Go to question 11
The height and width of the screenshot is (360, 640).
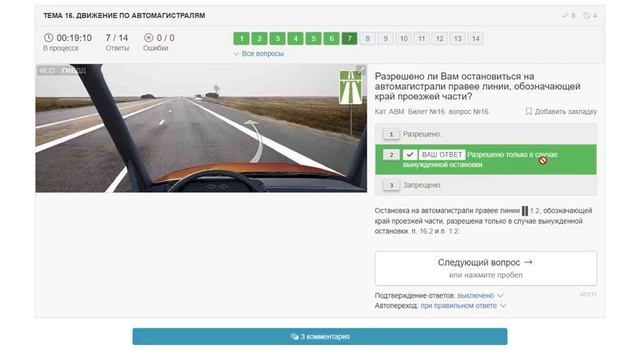tap(422, 39)
